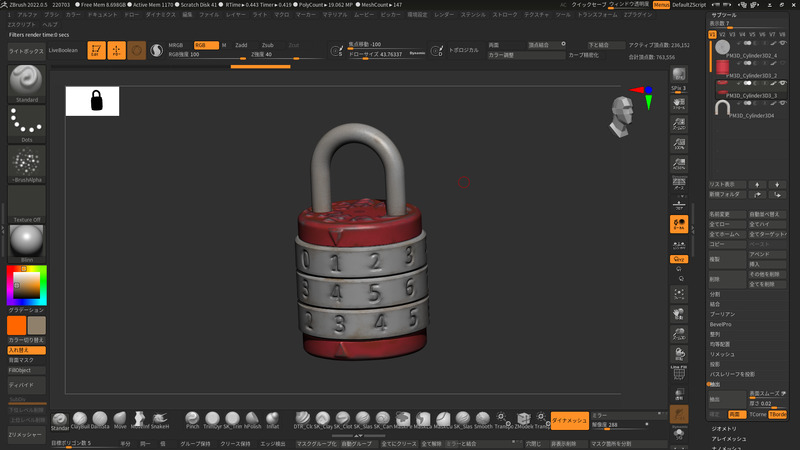The image size is (800, 450).
Task: Open the Dots stroke type picker
Action: click(x=26, y=124)
